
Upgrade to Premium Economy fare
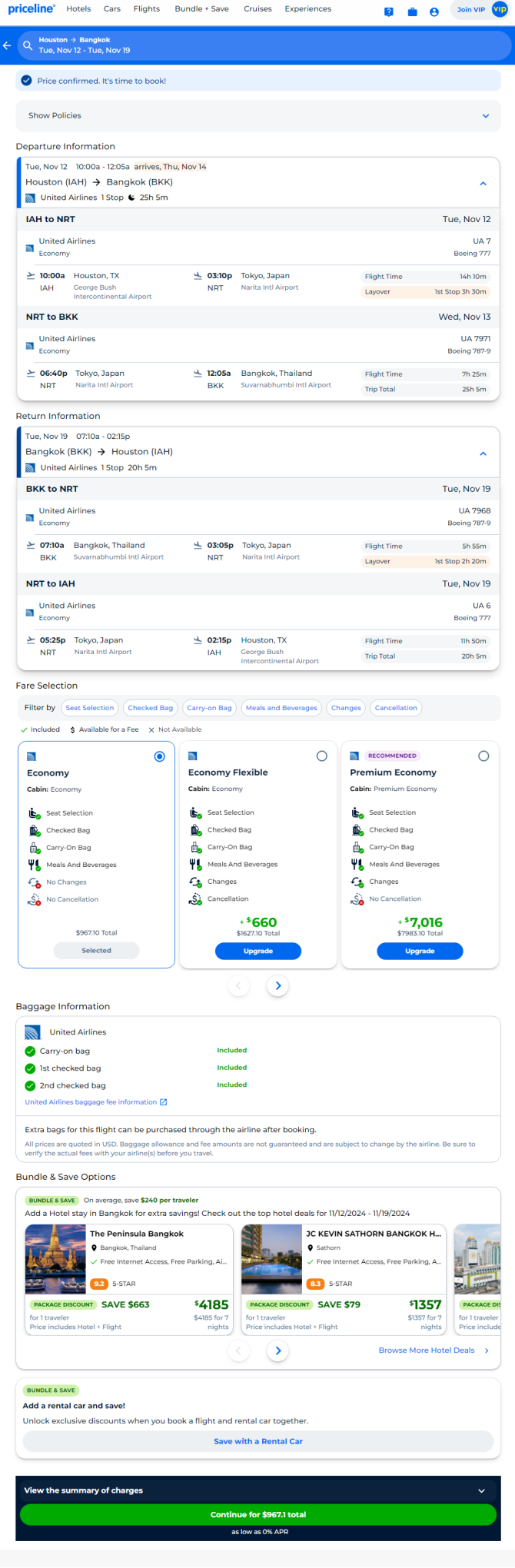420,951
